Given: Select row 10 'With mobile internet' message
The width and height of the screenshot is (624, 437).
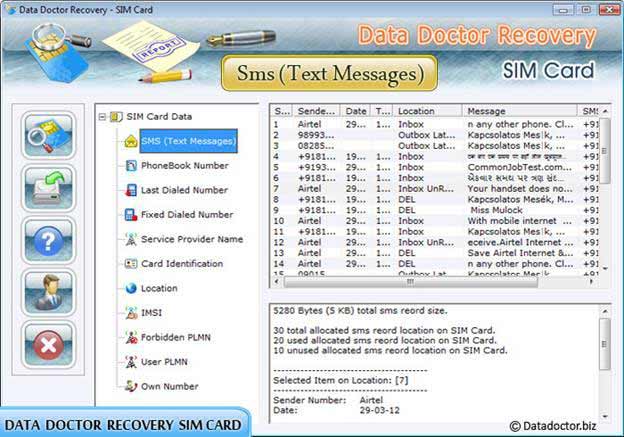Looking at the screenshot, I should tap(435, 221).
